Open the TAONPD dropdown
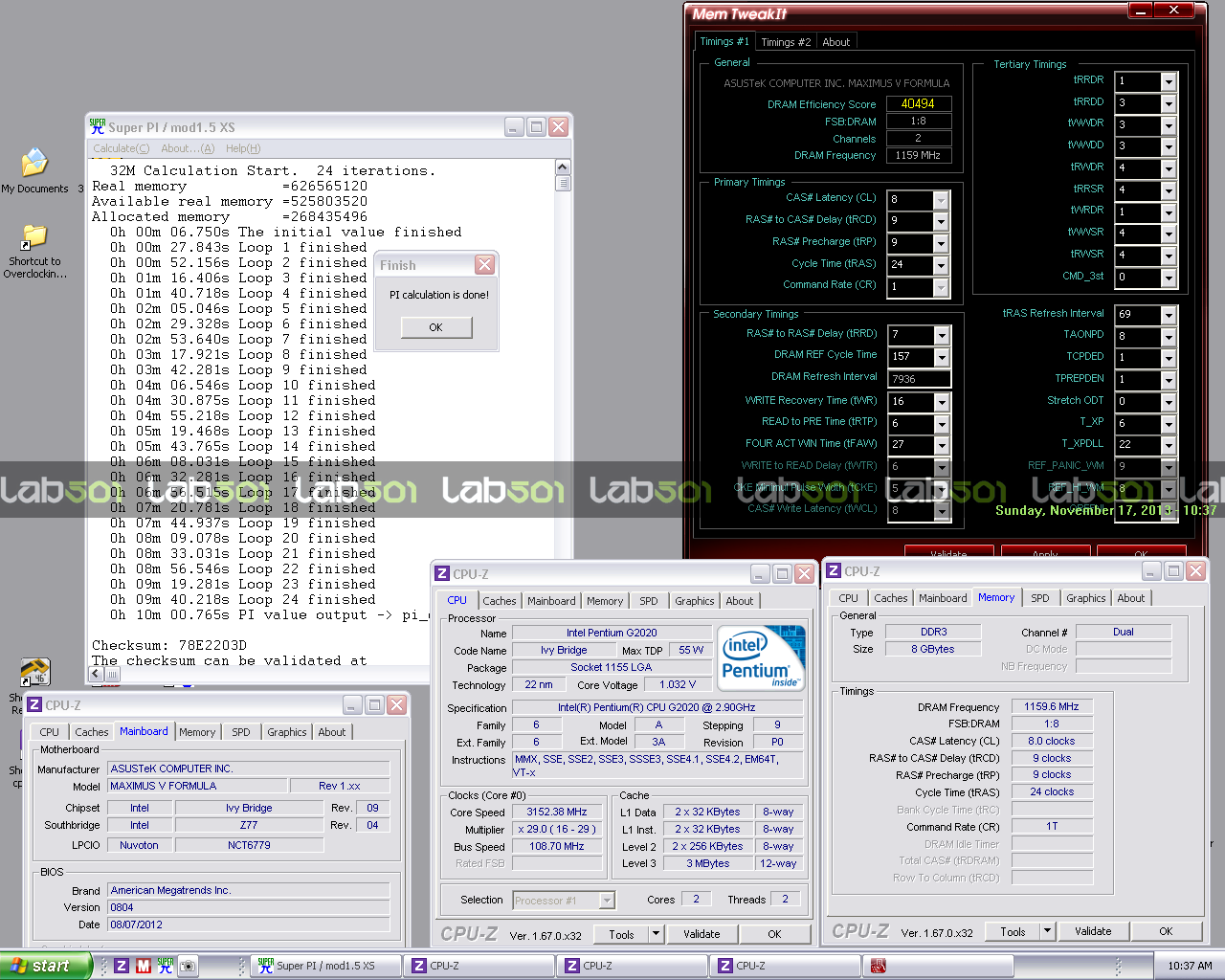1225x980 pixels. (x=1169, y=337)
